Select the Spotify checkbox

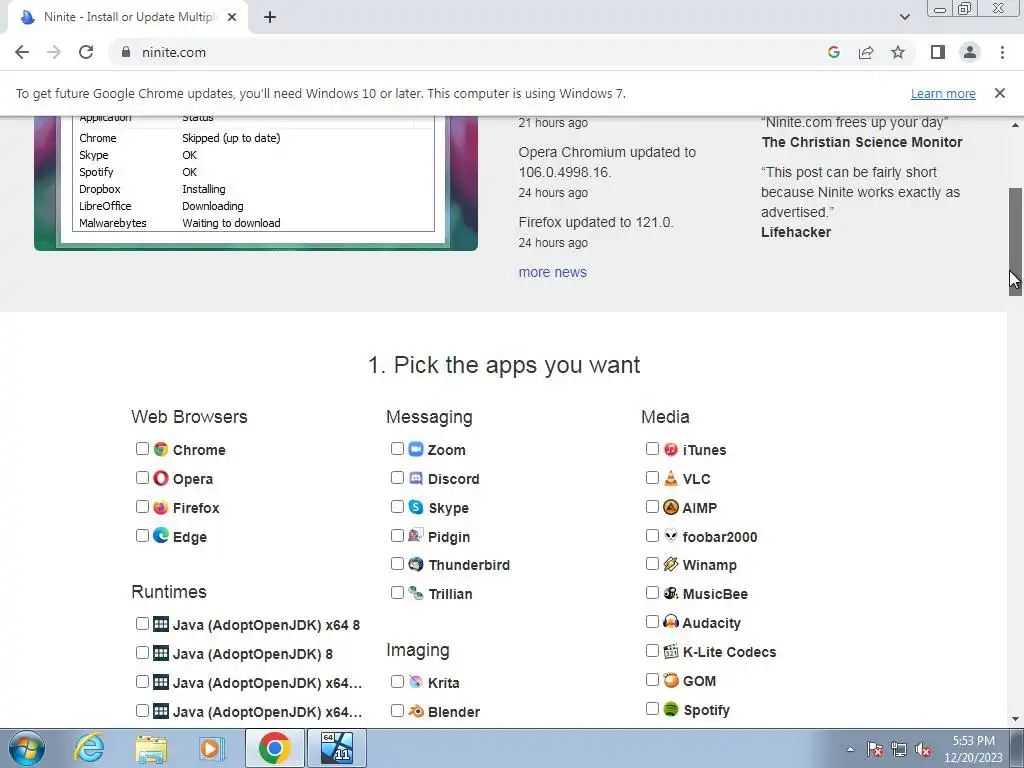coord(652,709)
